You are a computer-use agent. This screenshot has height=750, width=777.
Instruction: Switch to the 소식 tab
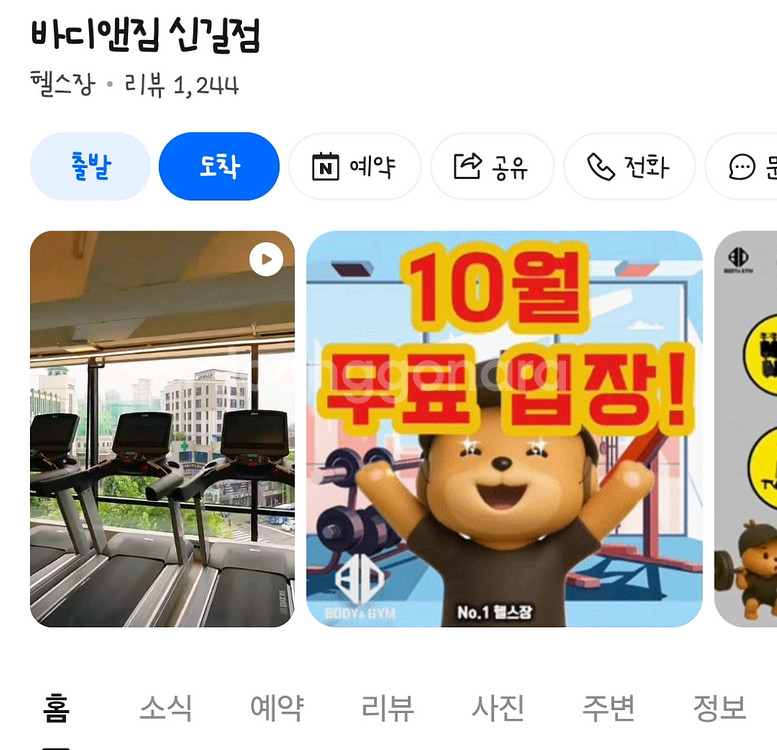click(166, 708)
